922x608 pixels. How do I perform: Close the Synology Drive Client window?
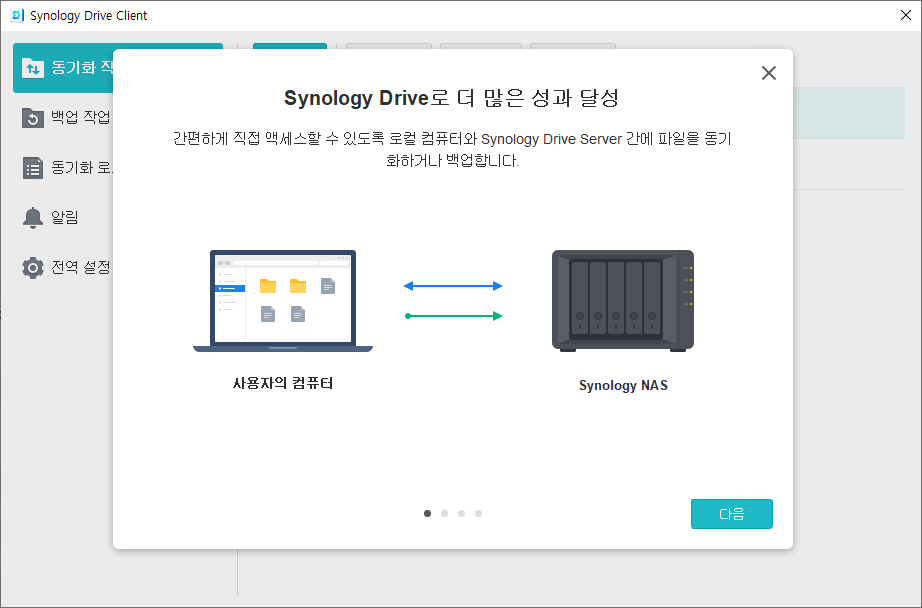point(906,15)
